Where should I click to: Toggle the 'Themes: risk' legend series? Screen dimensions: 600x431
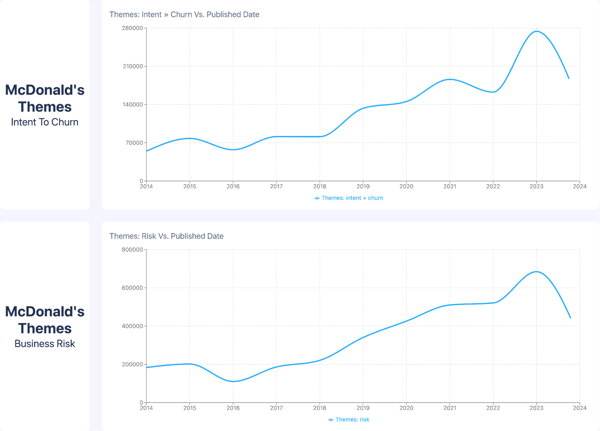[352, 420]
